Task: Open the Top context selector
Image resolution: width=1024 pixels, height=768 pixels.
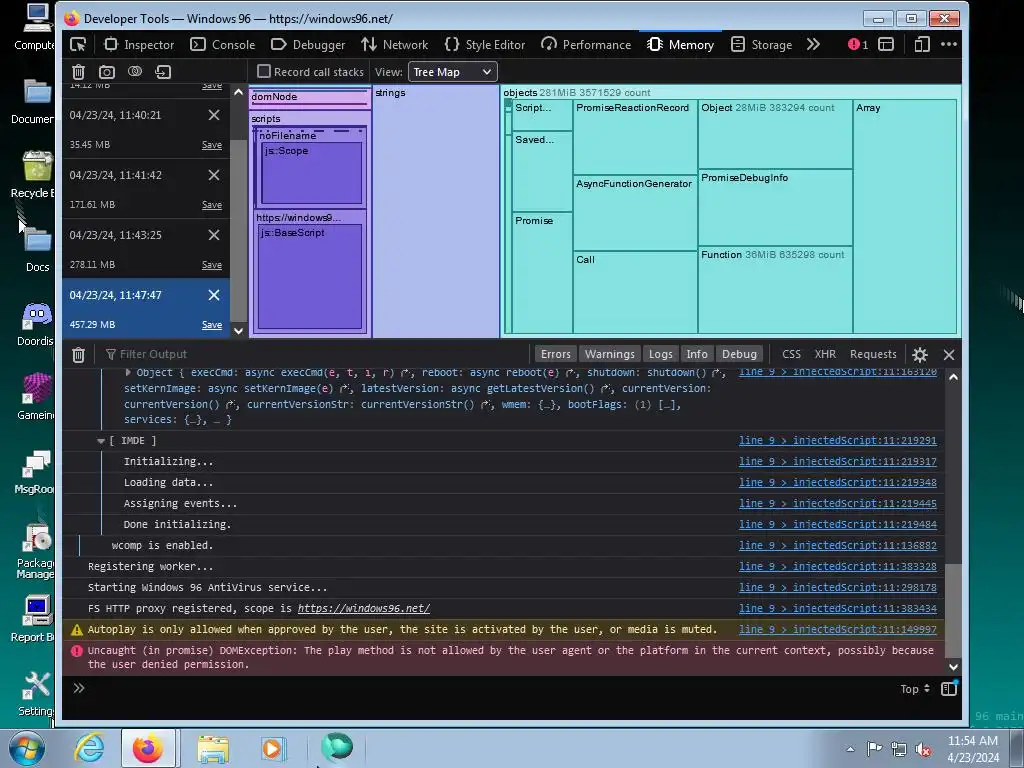Action: 914,689
